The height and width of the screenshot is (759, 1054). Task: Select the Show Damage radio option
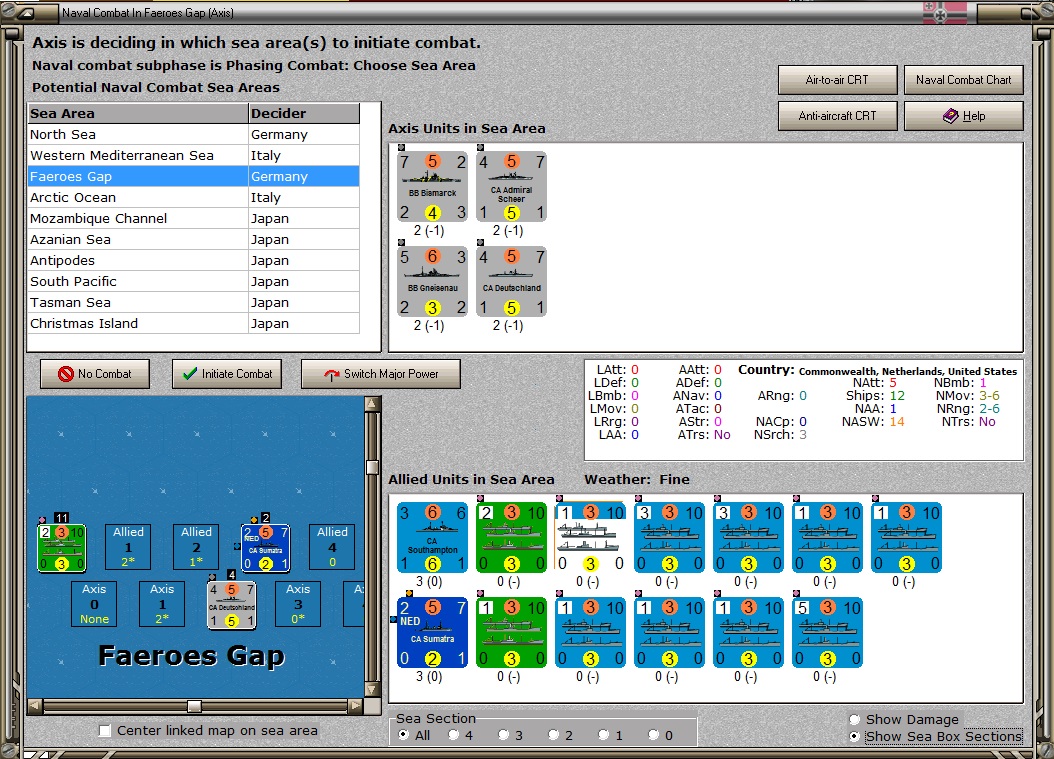(854, 719)
